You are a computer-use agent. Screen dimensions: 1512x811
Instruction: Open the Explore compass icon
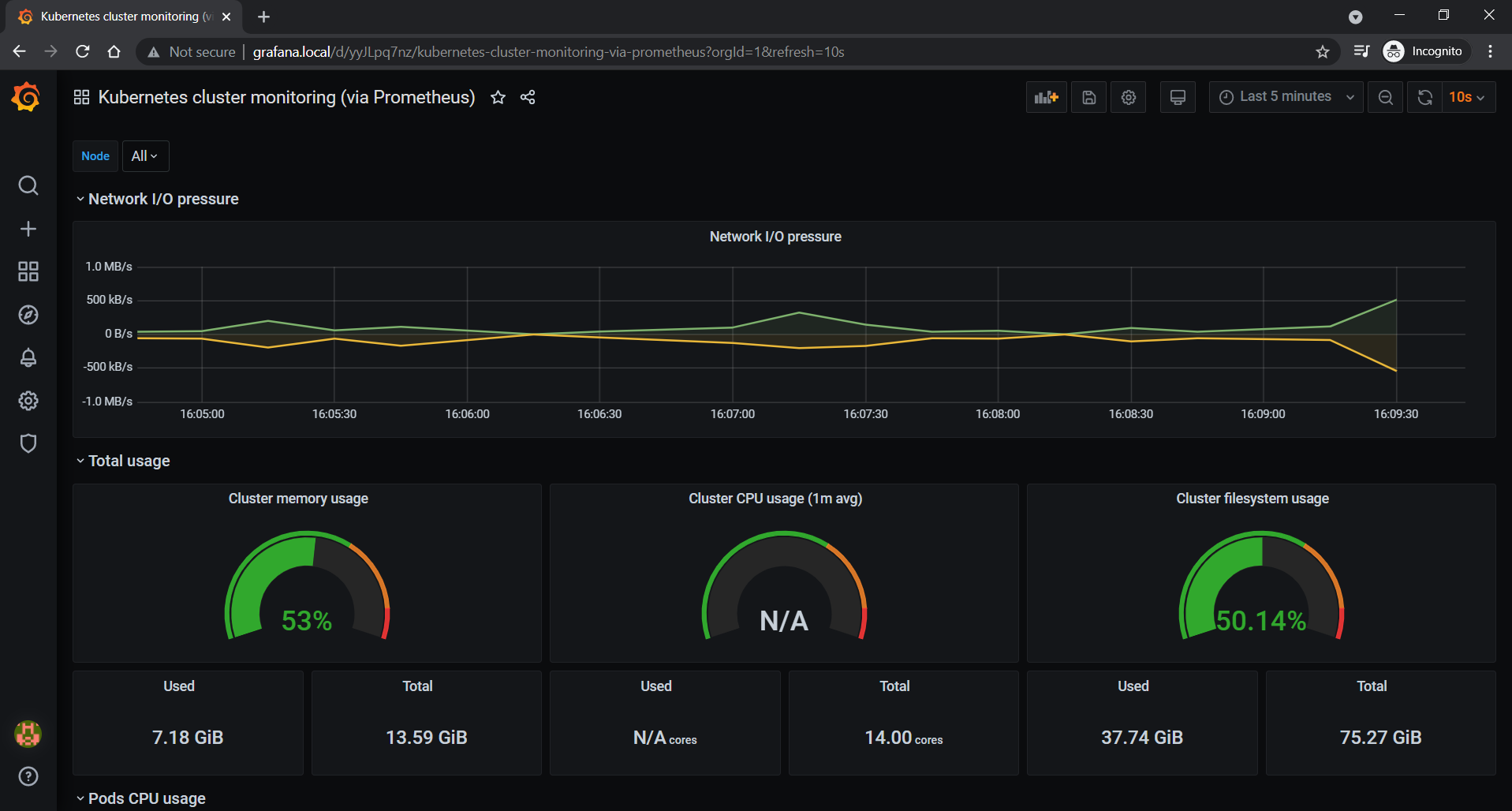pos(28,315)
